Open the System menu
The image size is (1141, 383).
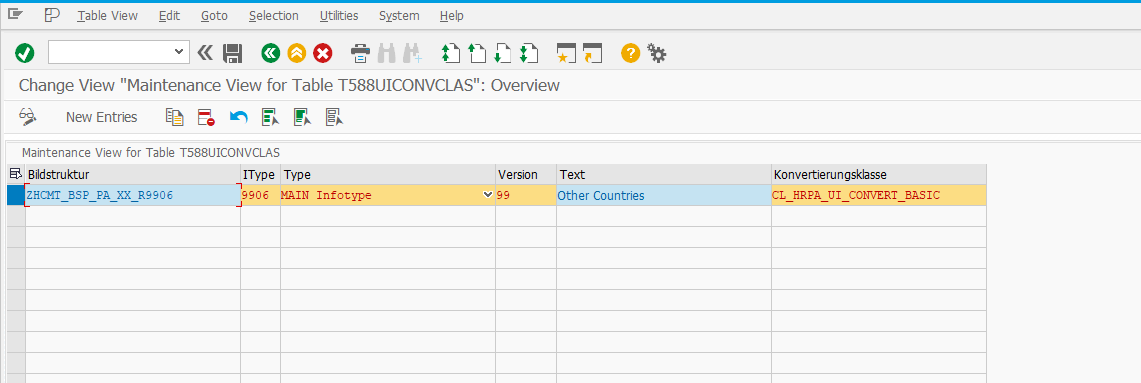pyautogui.click(x=399, y=15)
